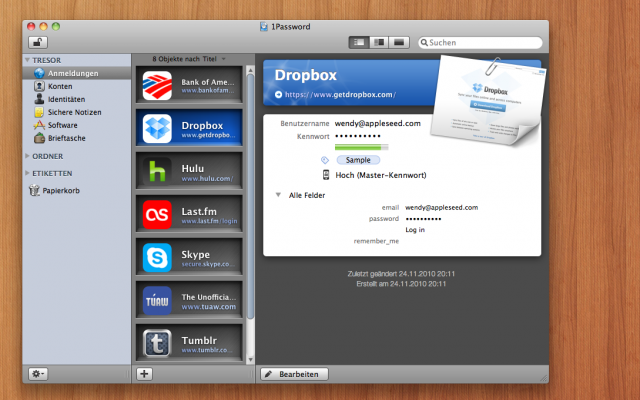Open the gear settings menu
The width and height of the screenshot is (640, 400).
coord(38,374)
